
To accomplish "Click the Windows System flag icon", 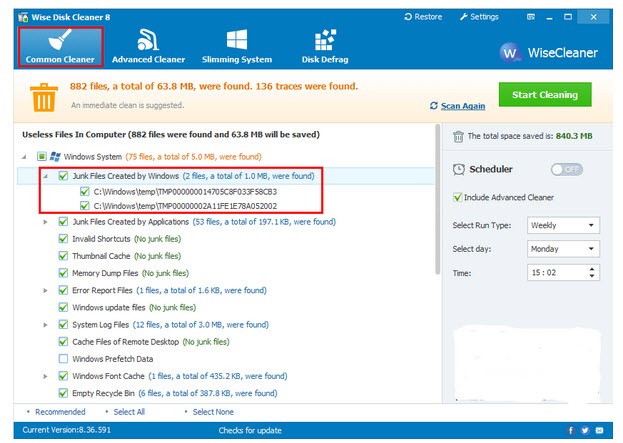I will coord(55,157).
